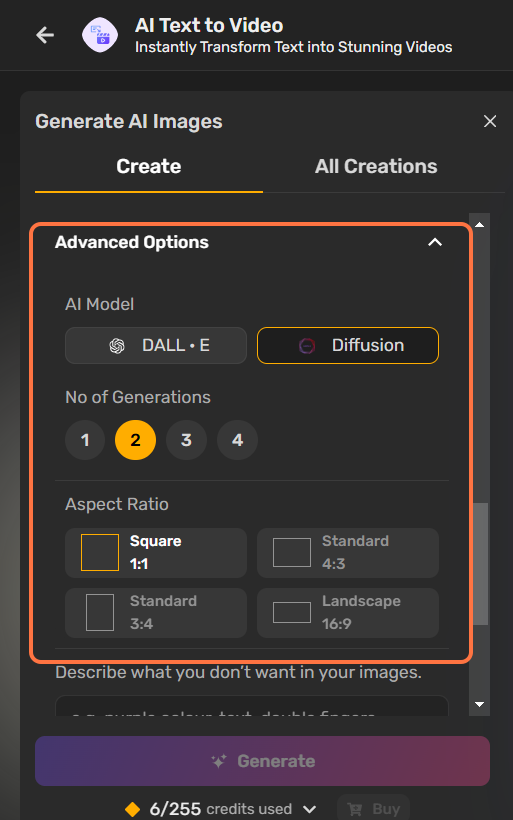
Task: Collapse the Advanced Options section
Action: click(435, 242)
